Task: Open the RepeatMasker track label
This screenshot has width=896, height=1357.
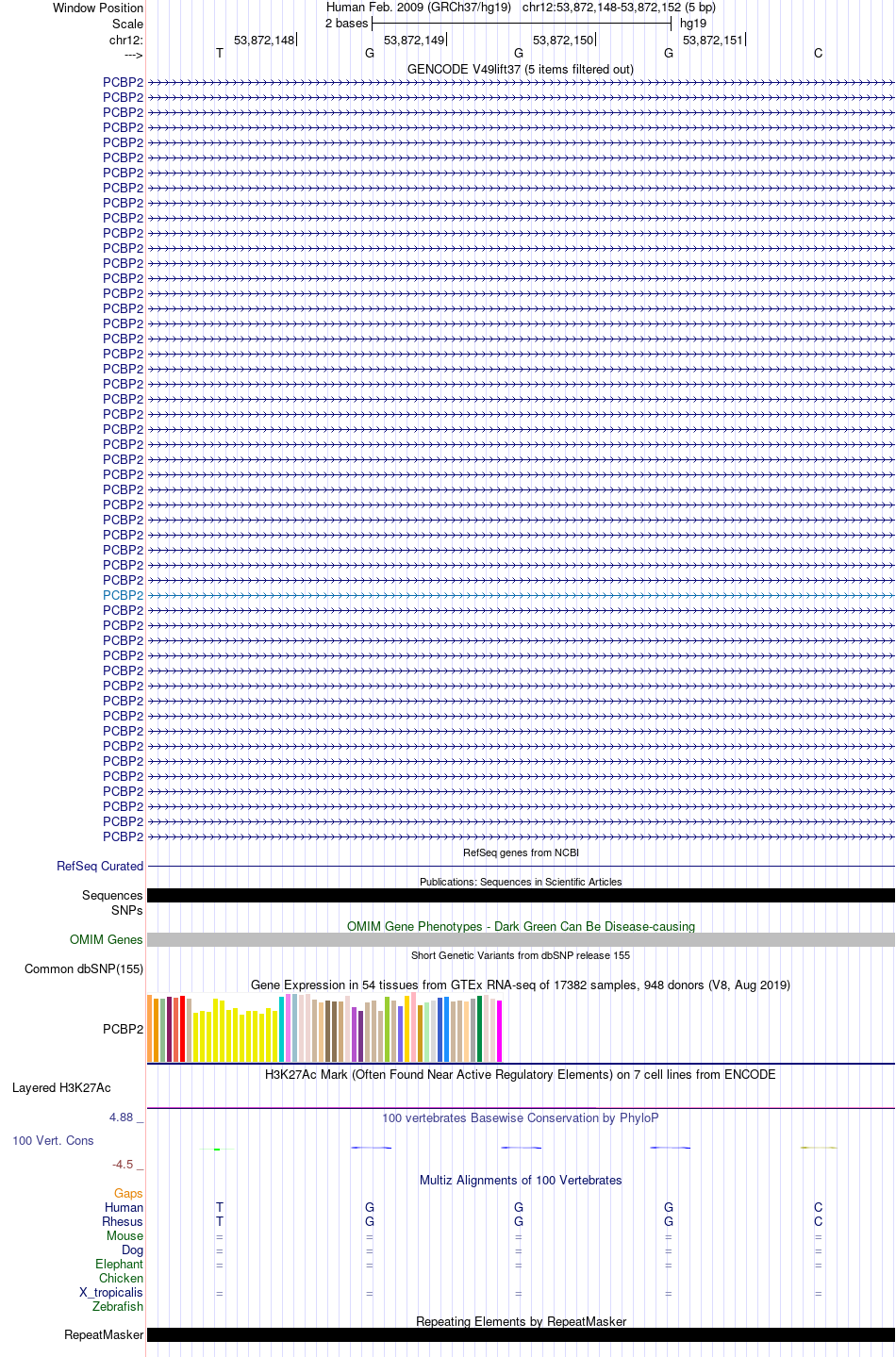Action: pos(104,1335)
